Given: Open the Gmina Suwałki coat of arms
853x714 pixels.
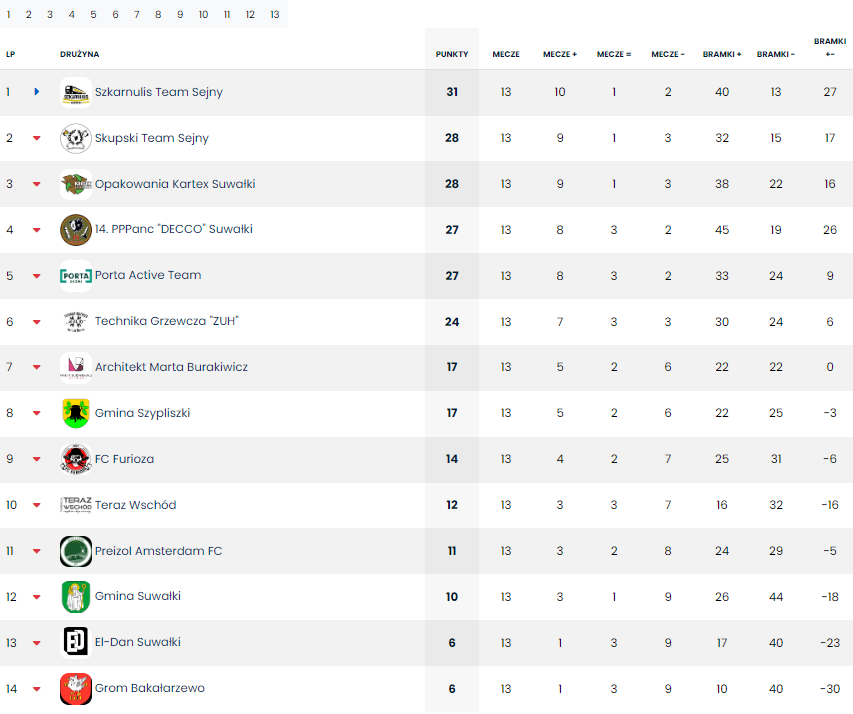Looking at the screenshot, I should [76, 597].
